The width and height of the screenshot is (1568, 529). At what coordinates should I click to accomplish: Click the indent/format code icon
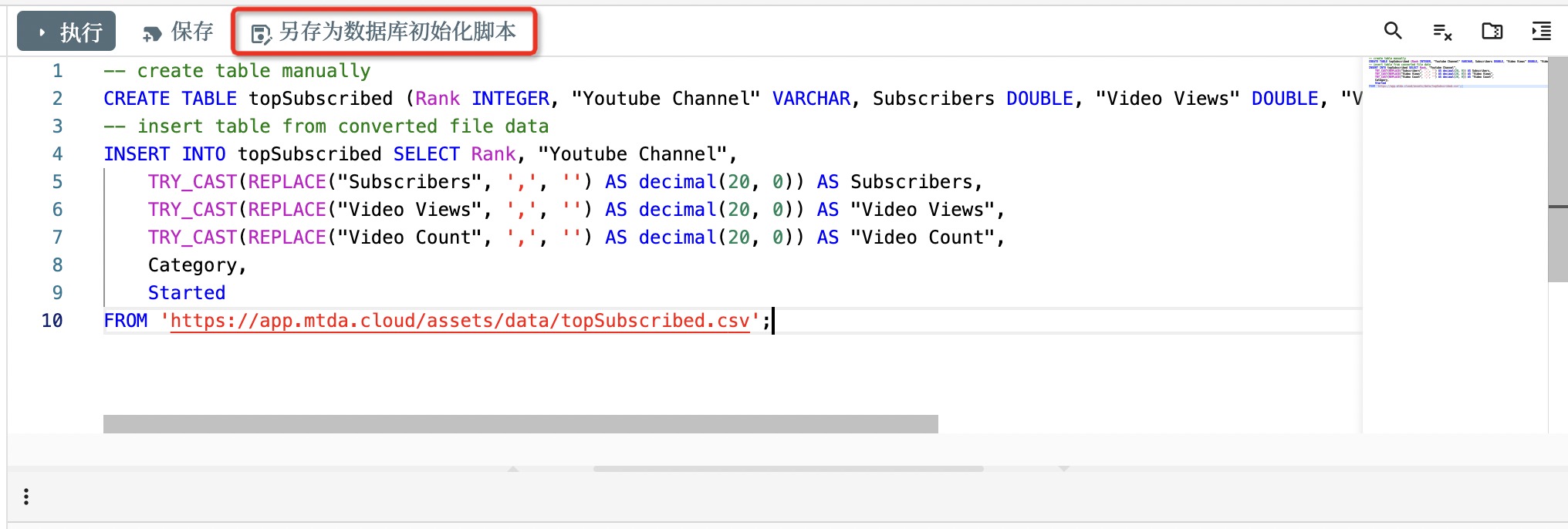point(1541,31)
